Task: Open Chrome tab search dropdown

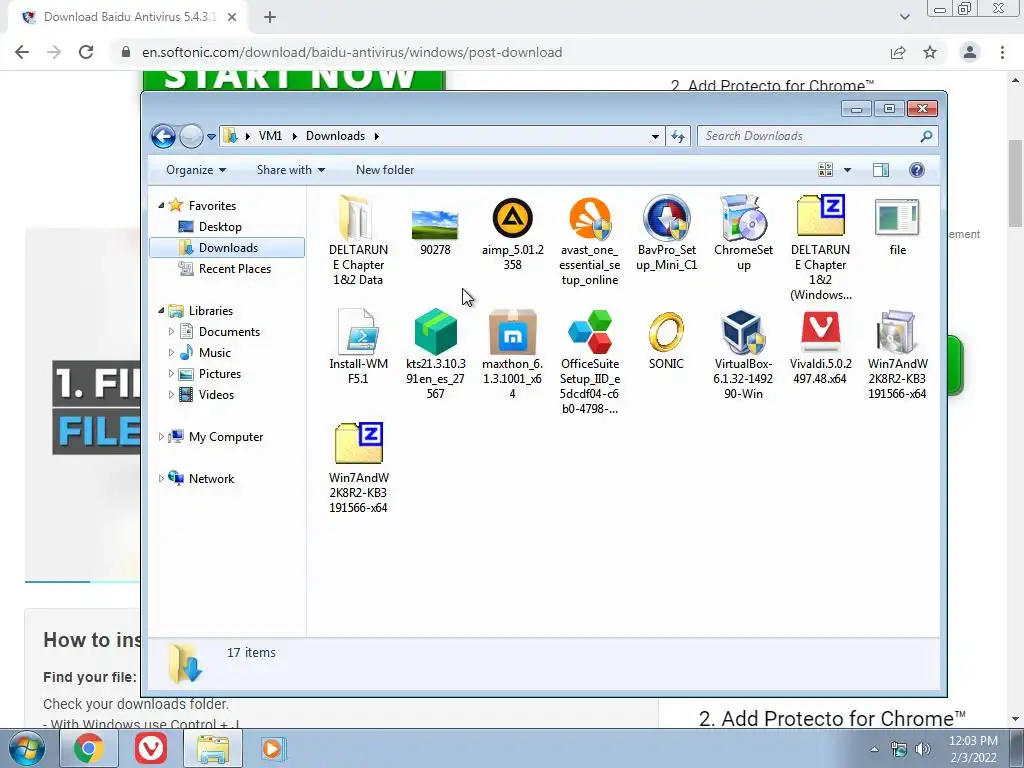Action: coord(904,17)
